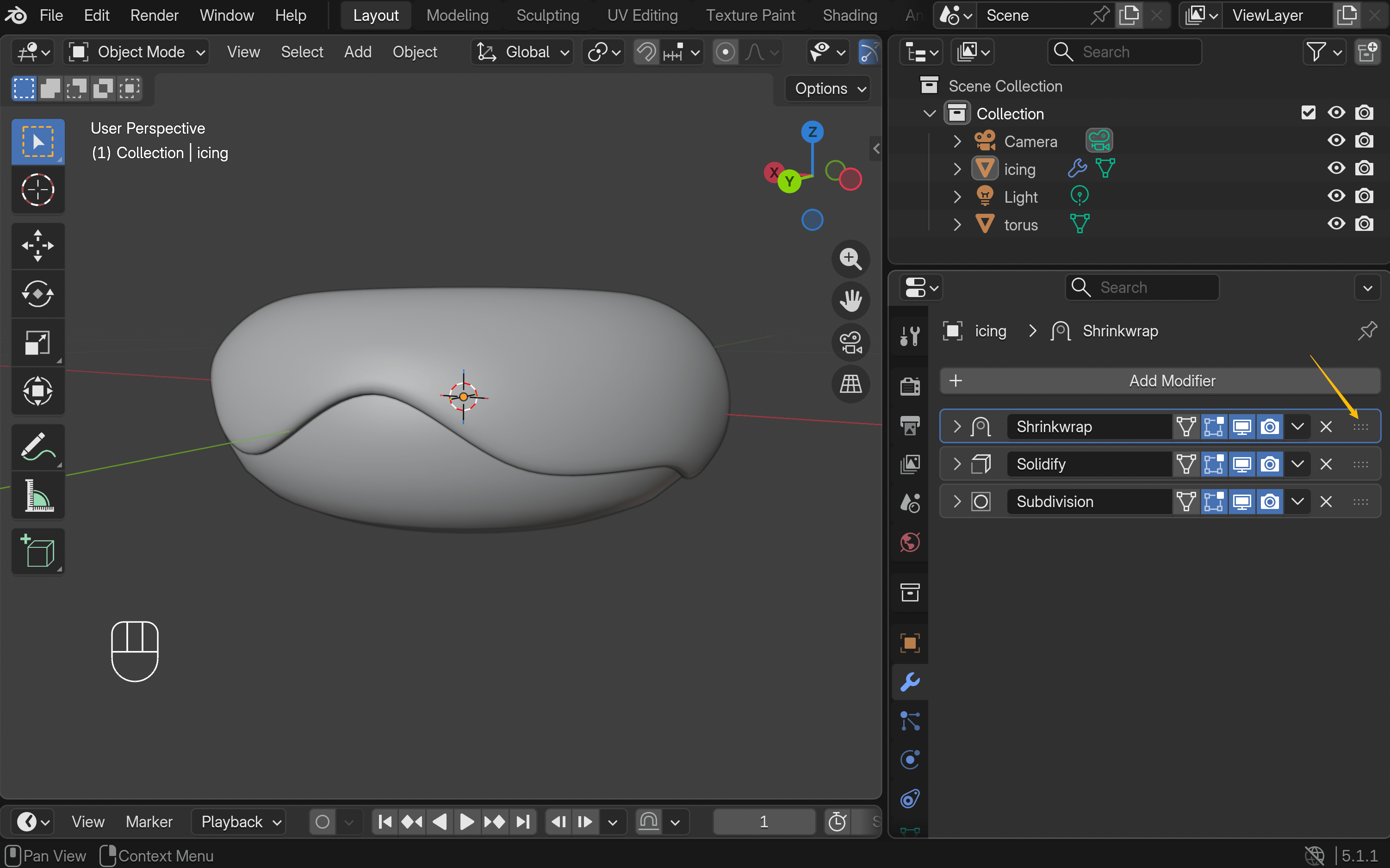Choose the Select Box tool
1390x868 pixels.
pyautogui.click(x=38, y=141)
